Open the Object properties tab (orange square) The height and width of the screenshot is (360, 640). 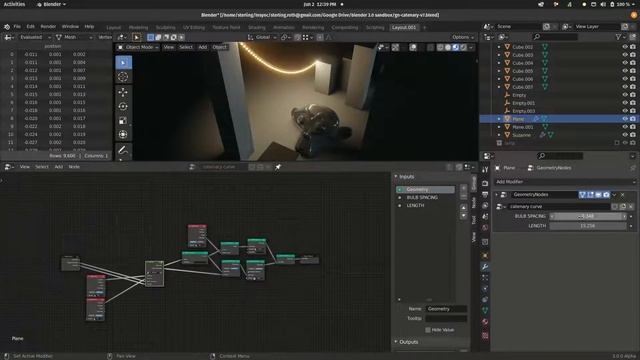point(485,256)
